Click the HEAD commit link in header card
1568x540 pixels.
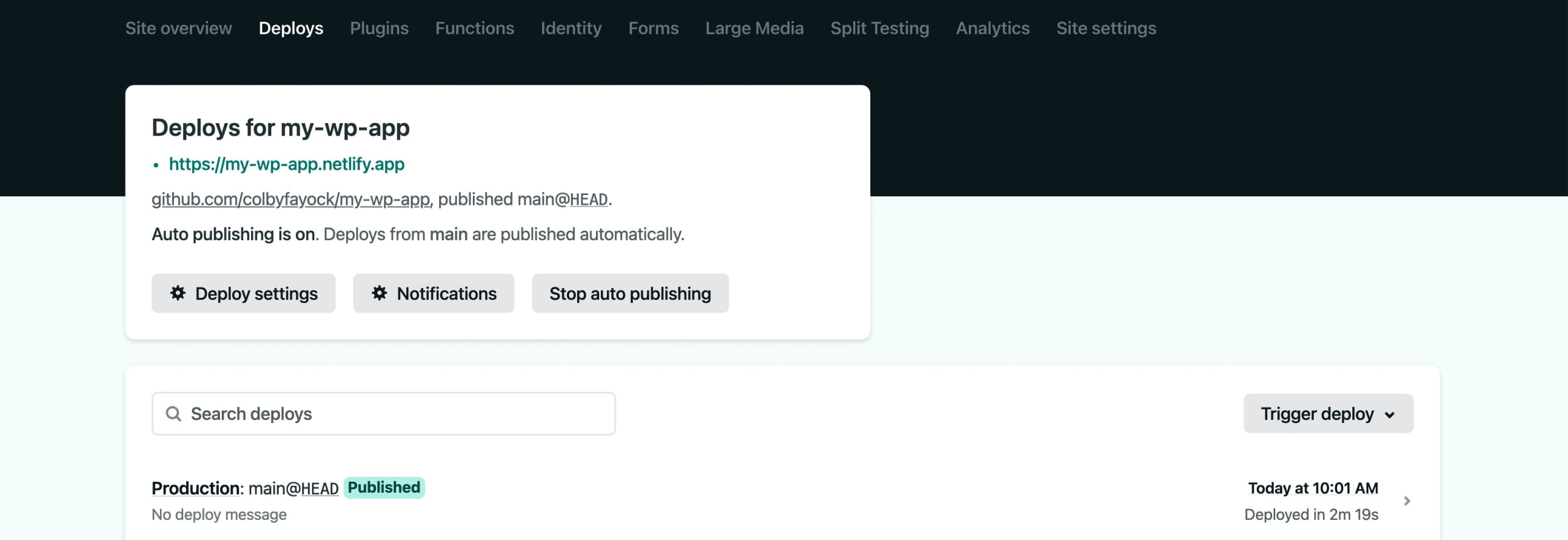(x=589, y=200)
